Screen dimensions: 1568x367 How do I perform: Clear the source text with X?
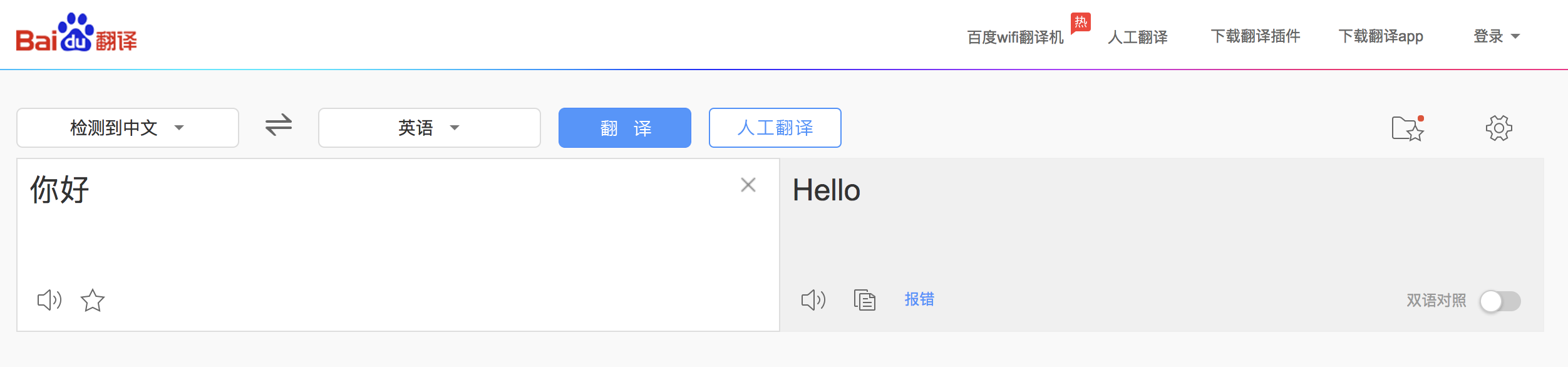pos(748,185)
